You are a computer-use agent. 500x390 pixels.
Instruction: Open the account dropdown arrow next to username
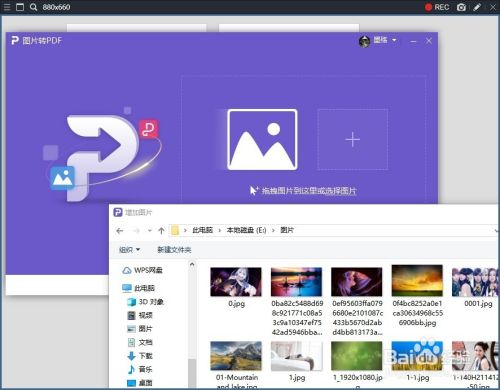[x=394, y=40]
